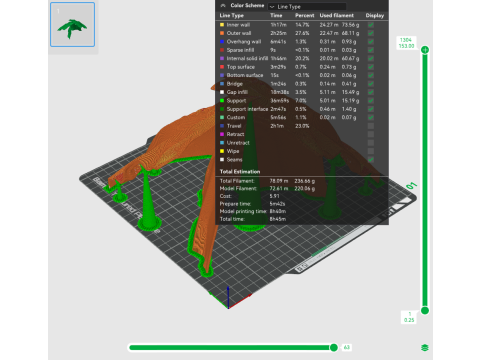Screen dimensions: 480x360
Task: Click the Bridge color swatch
Action: [x=222, y=84]
